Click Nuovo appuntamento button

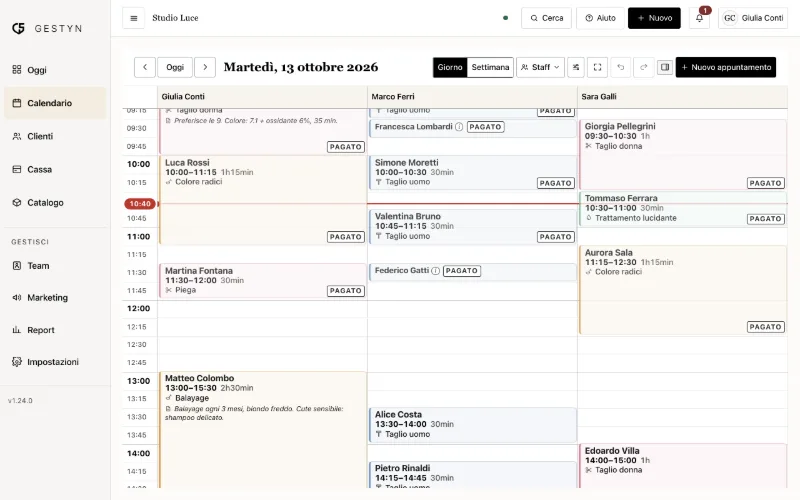(x=726, y=67)
